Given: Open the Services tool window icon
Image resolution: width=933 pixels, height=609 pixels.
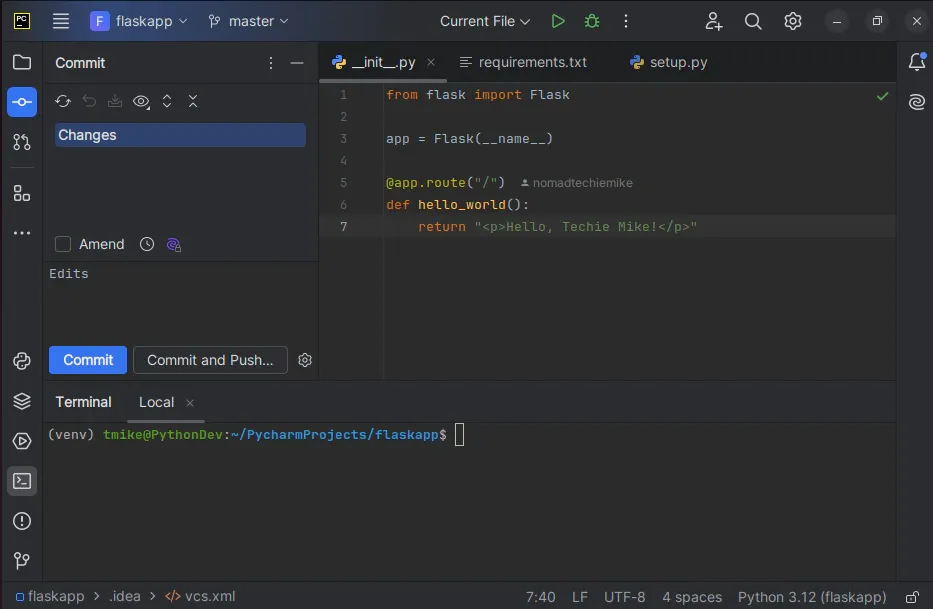Looking at the screenshot, I should click(x=22, y=441).
